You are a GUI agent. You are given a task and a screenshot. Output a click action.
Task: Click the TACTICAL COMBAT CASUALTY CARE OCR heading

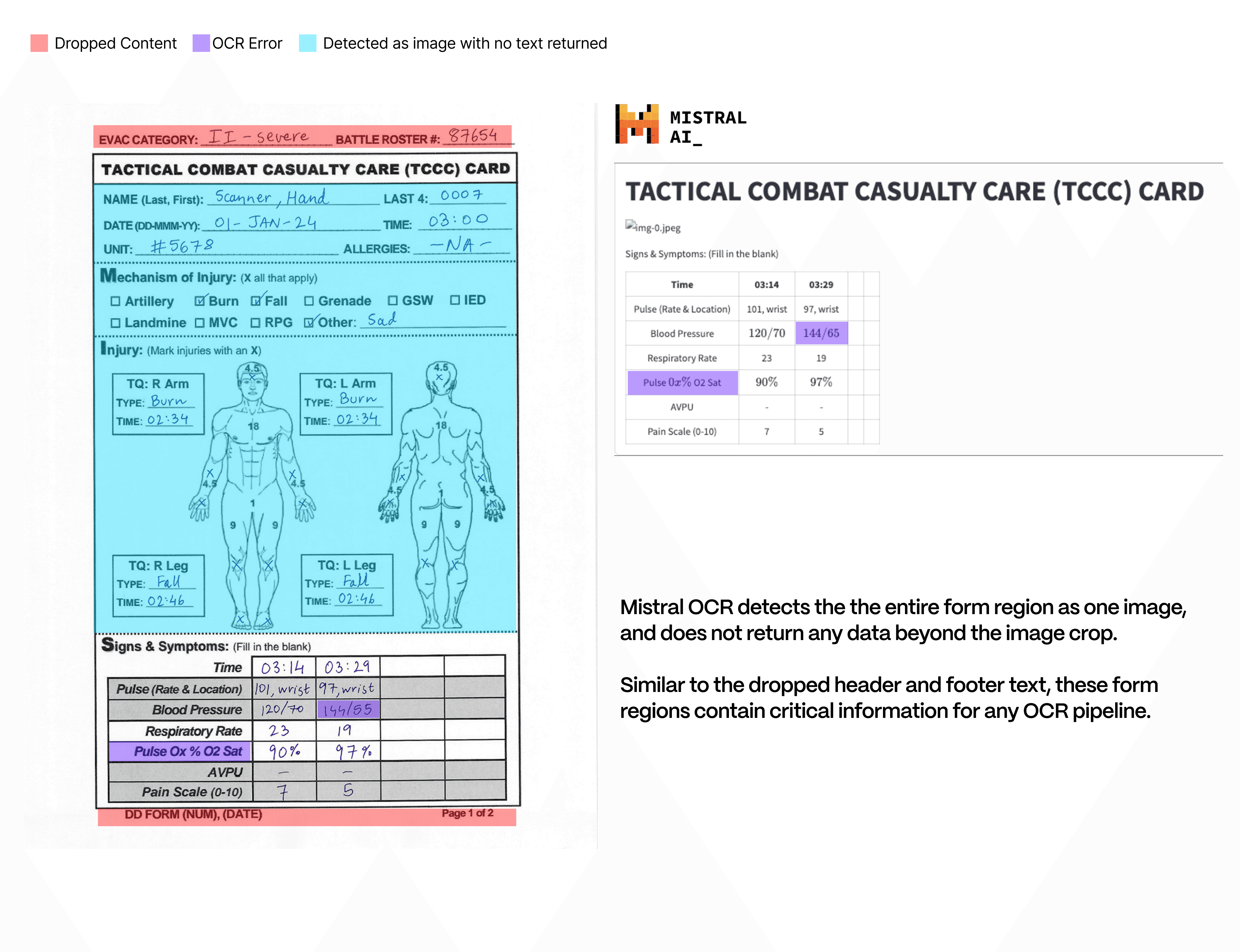pos(914,192)
